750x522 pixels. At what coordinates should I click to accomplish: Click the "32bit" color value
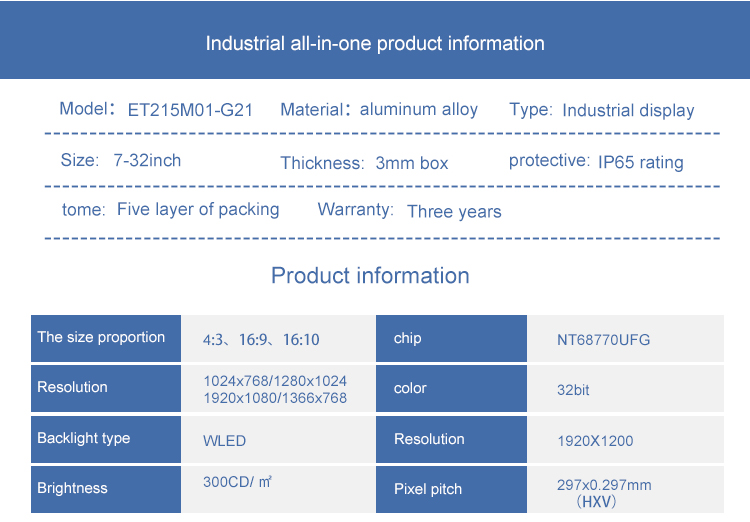tap(573, 390)
